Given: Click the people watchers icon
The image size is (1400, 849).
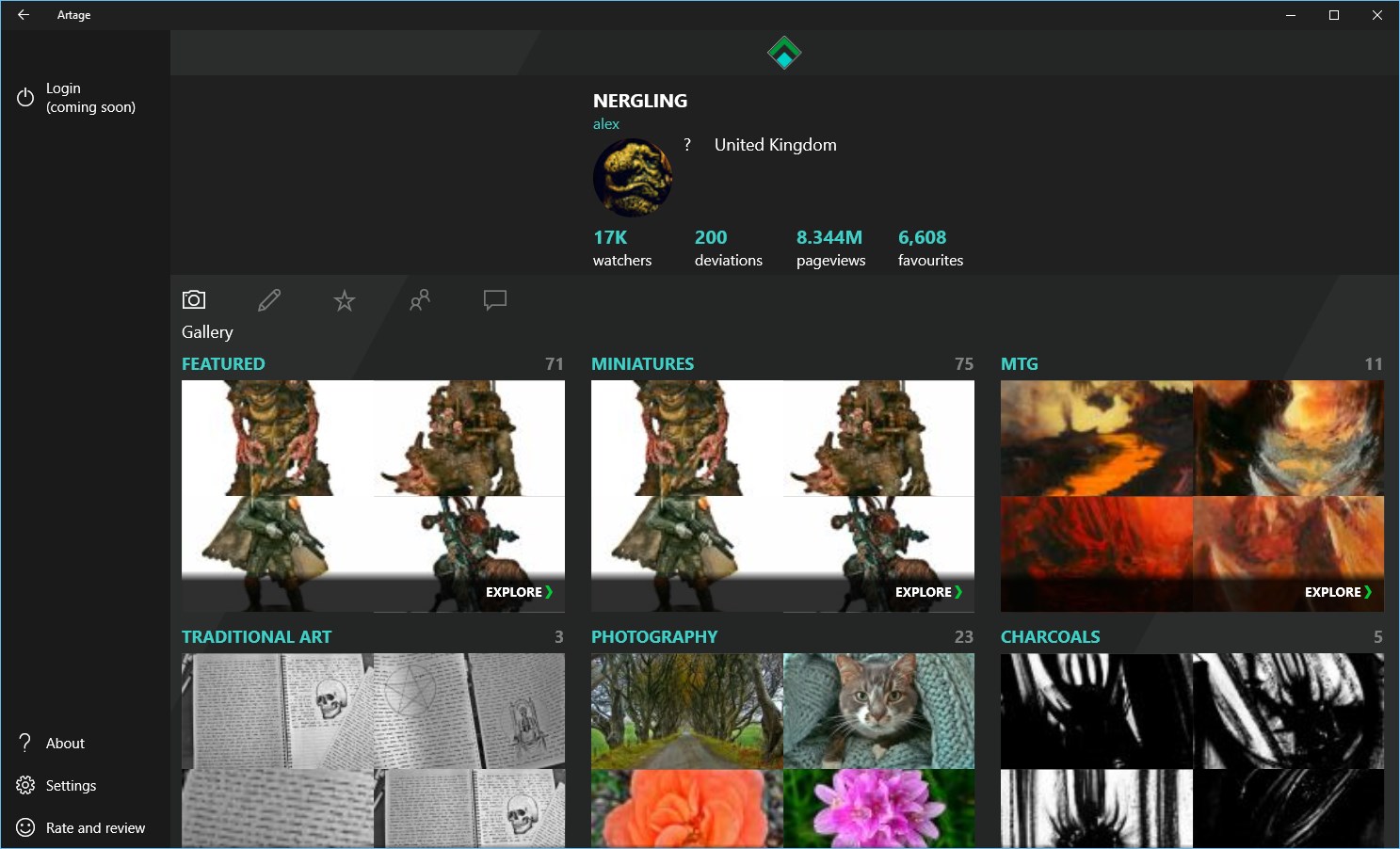Looking at the screenshot, I should tap(420, 300).
